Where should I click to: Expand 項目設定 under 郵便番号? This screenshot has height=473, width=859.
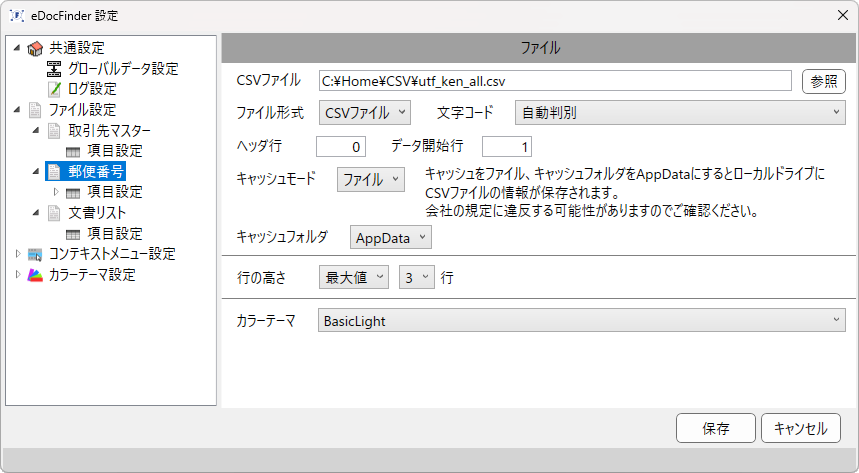(x=56, y=192)
